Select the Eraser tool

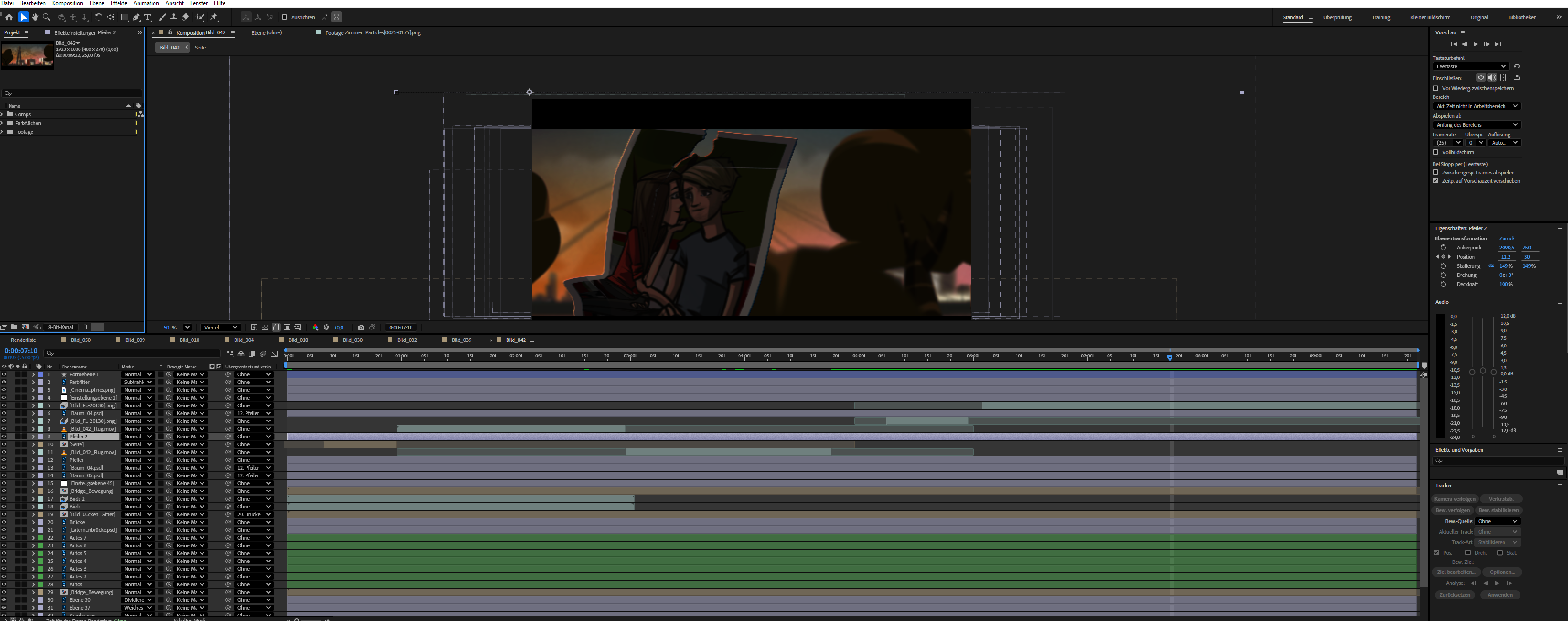click(186, 17)
